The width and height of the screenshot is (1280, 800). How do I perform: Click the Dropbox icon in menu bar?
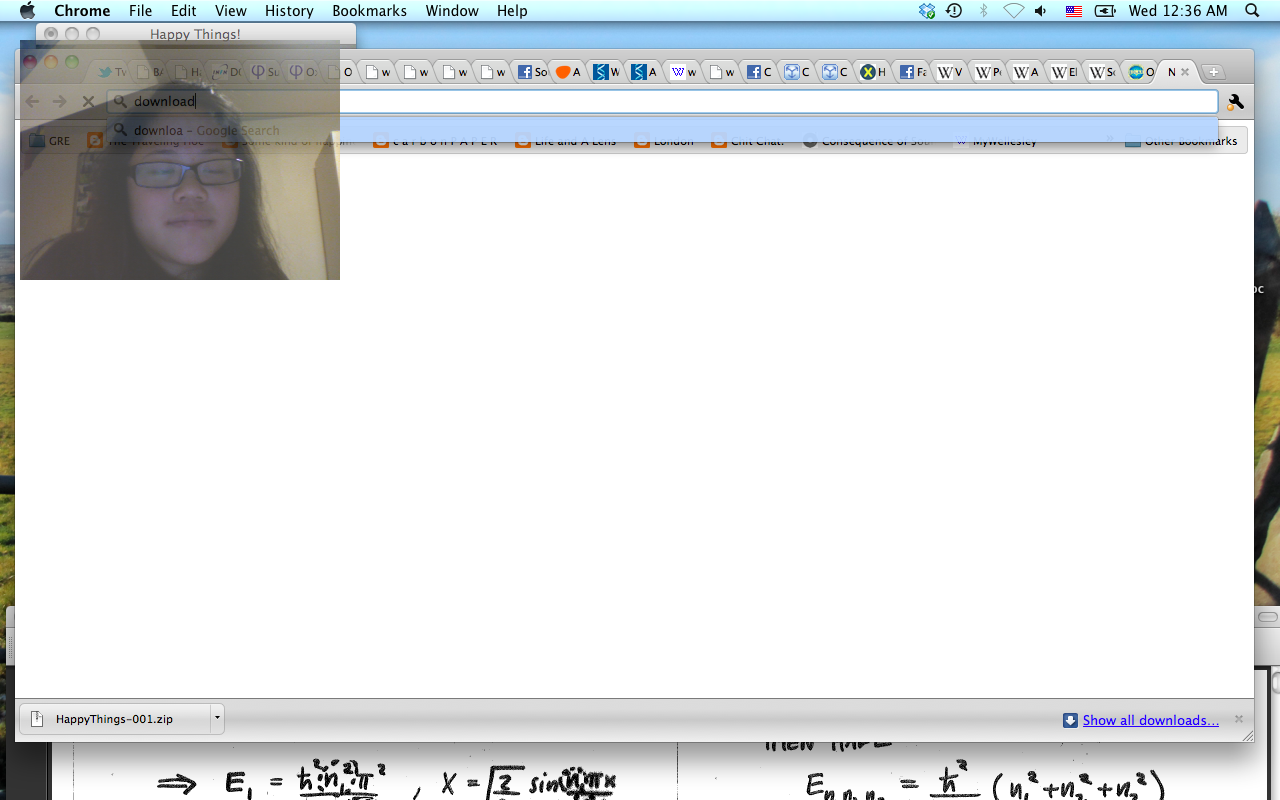927,11
